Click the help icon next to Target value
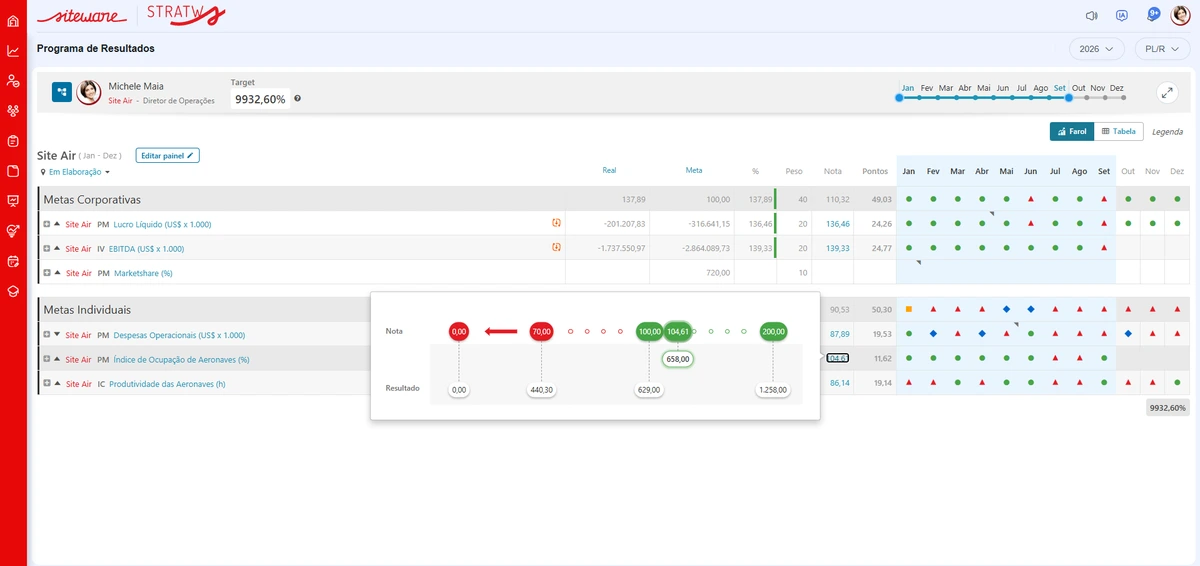 [297, 99]
